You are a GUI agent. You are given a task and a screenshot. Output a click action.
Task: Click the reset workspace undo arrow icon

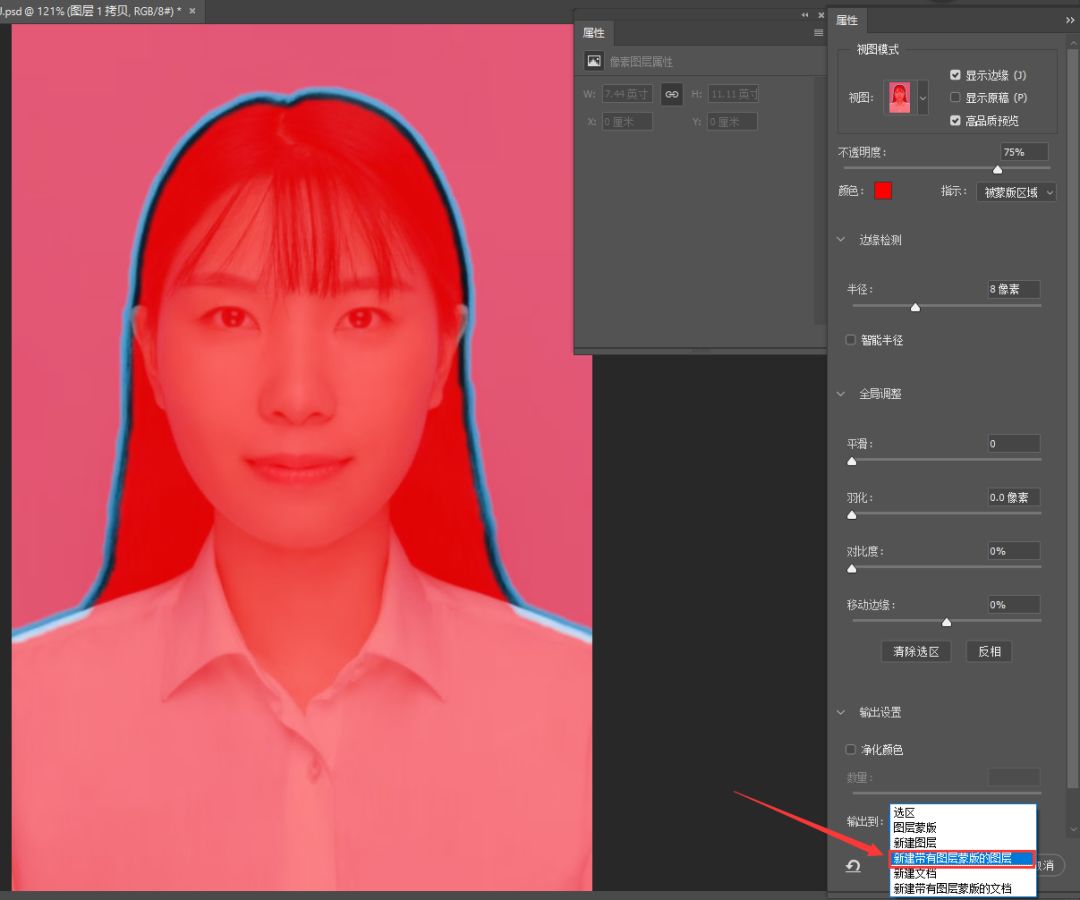pos(853,866)
